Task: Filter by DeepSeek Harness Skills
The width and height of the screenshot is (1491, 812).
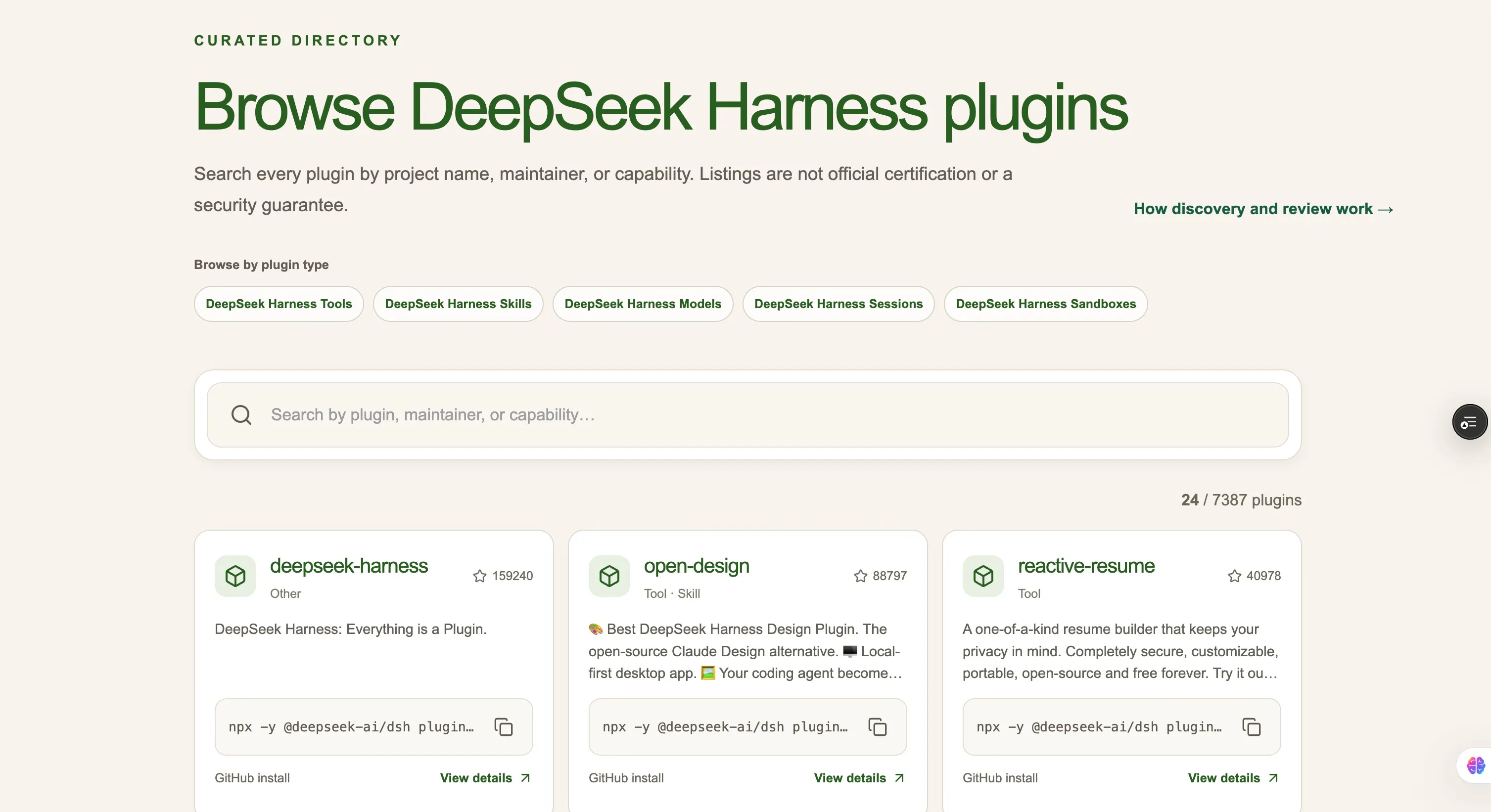Action: point(459,304)
